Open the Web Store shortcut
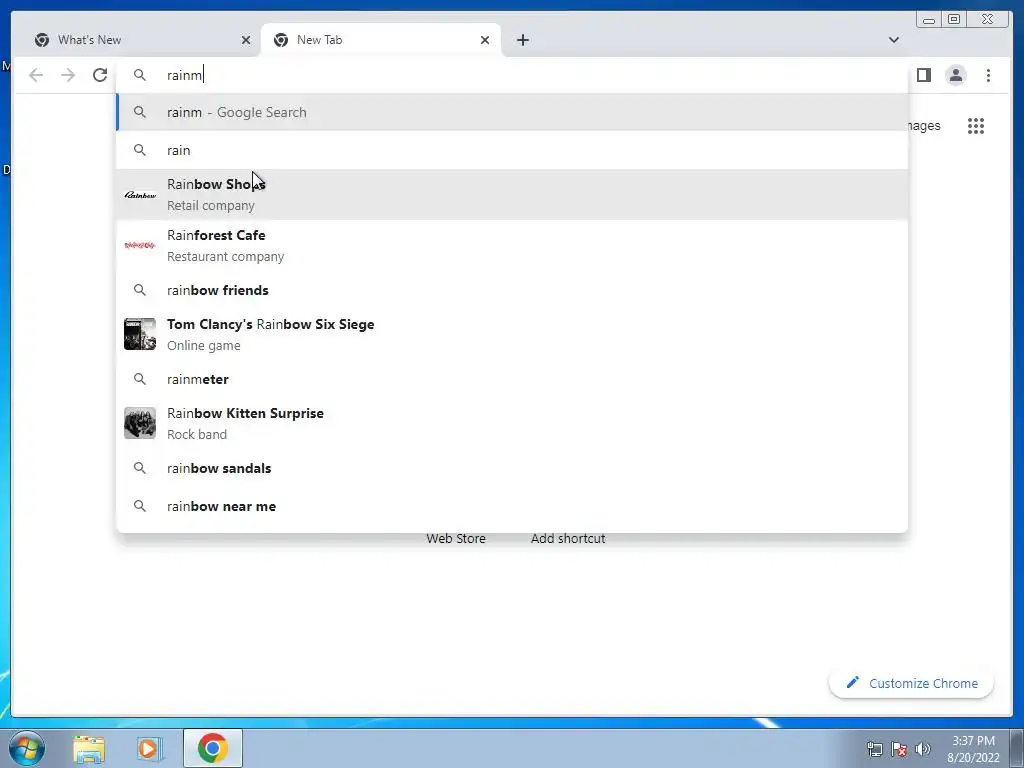This screenshot has height=768, width=1024. [x=456, y=539]
